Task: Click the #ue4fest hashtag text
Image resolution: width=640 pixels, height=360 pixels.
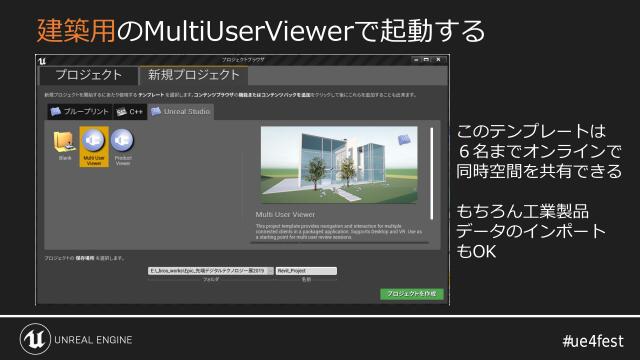Action: tap(593, 341)
